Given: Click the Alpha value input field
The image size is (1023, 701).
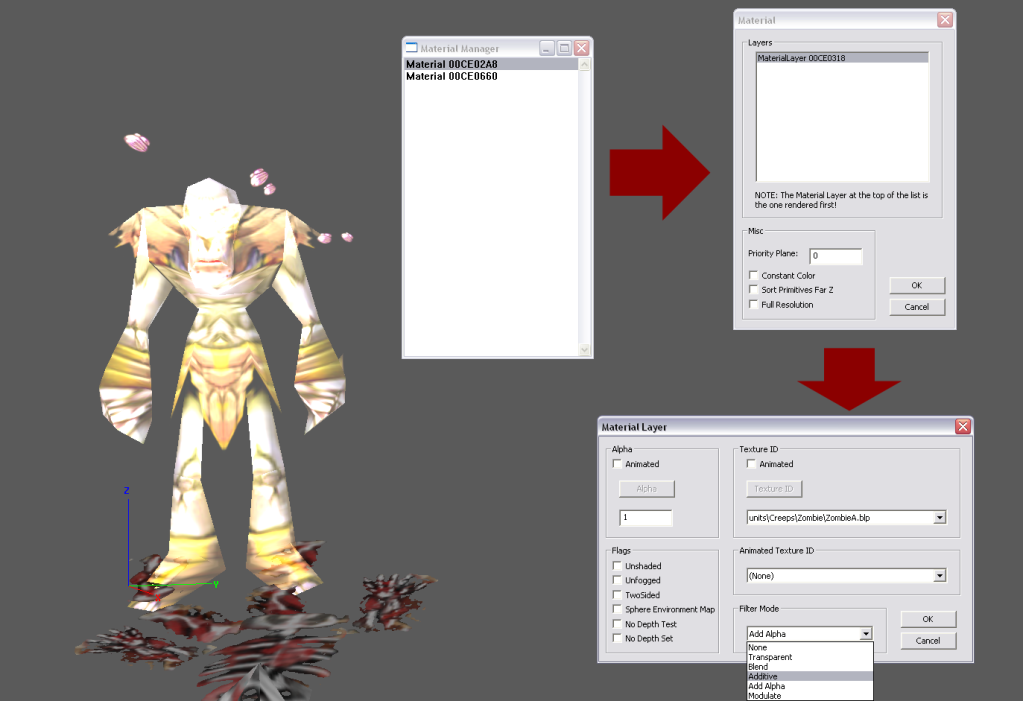Looking at the screenshot, I should click(646, 518).
